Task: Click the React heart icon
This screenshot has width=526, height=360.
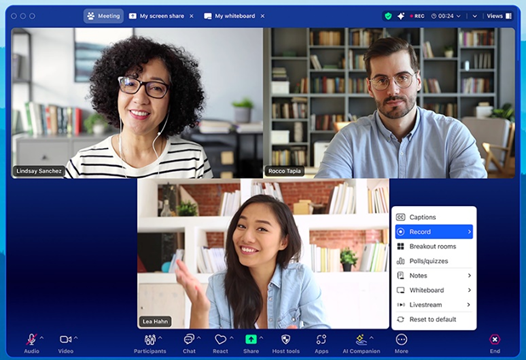Action: [x=220, y=340]
